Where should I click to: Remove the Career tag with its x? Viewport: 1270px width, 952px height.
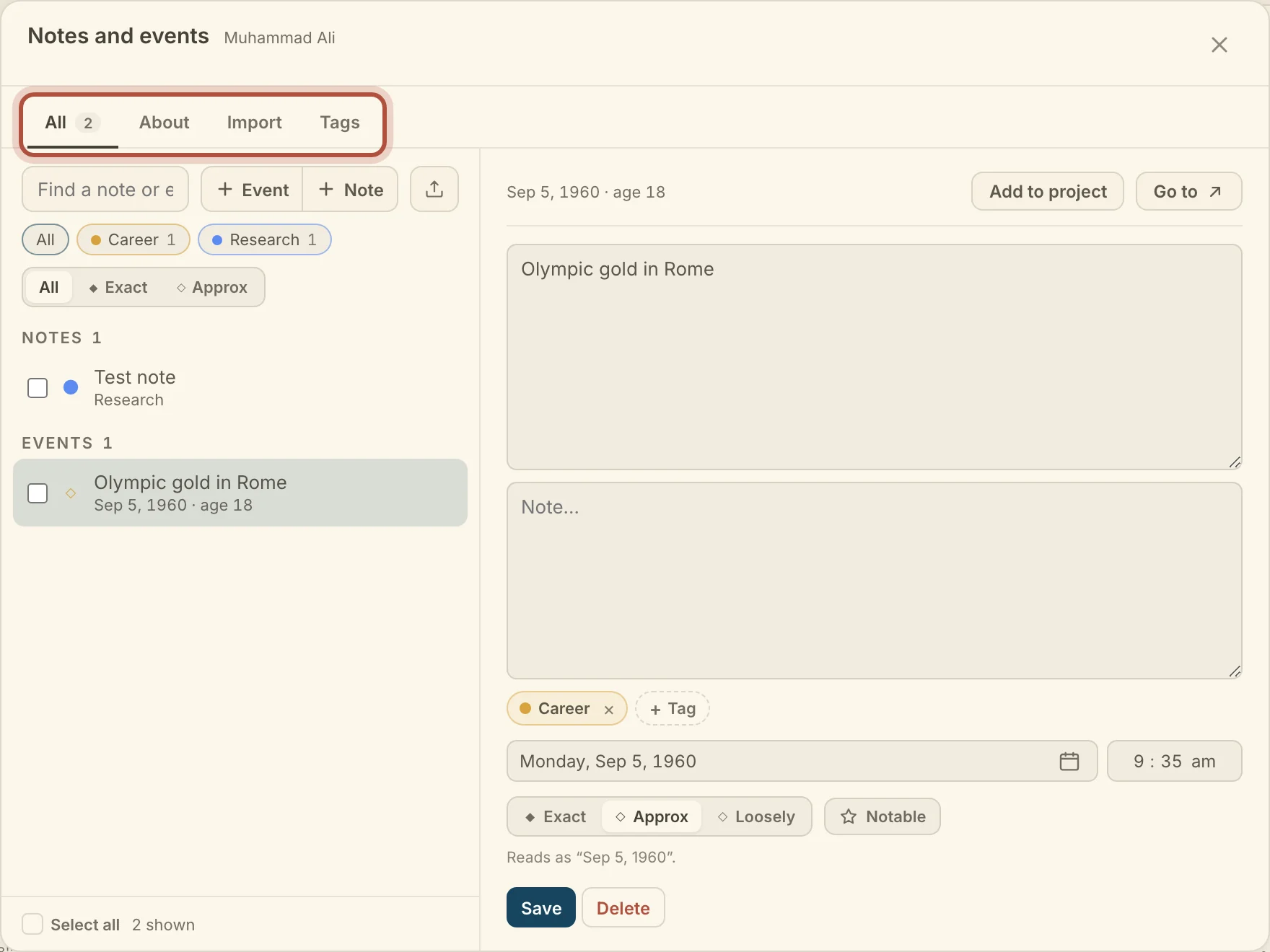[x=609, y=710]
